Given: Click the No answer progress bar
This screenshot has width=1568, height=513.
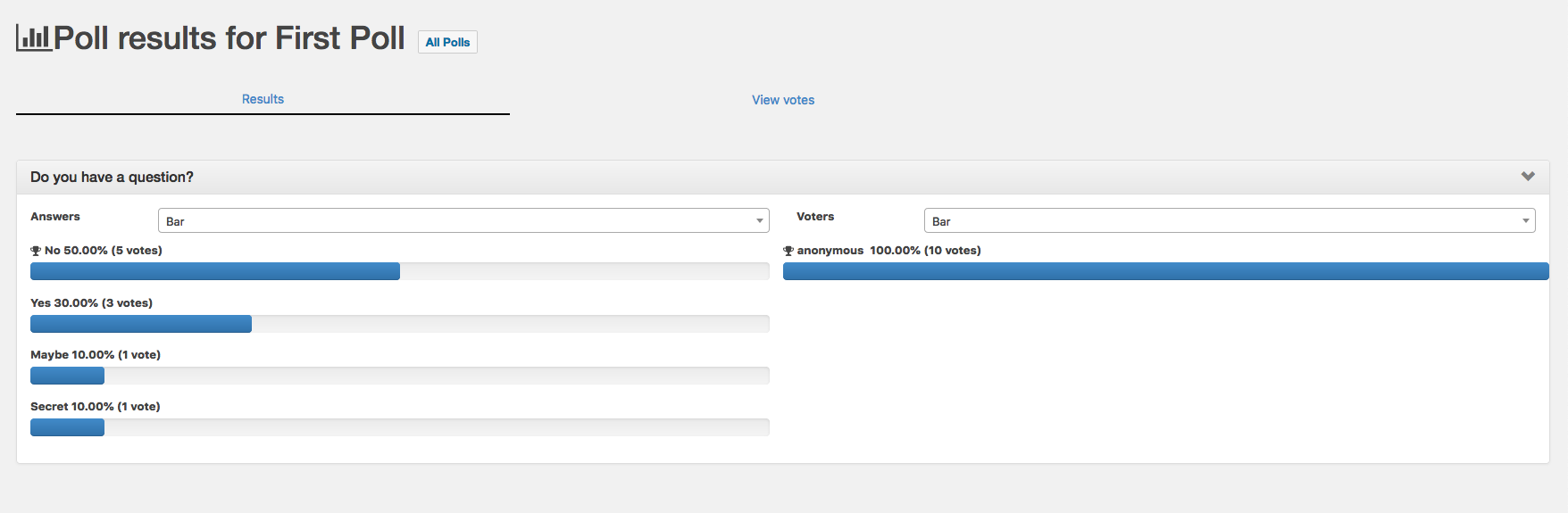Looking at the screenshot, I should [x=399, y=271].
